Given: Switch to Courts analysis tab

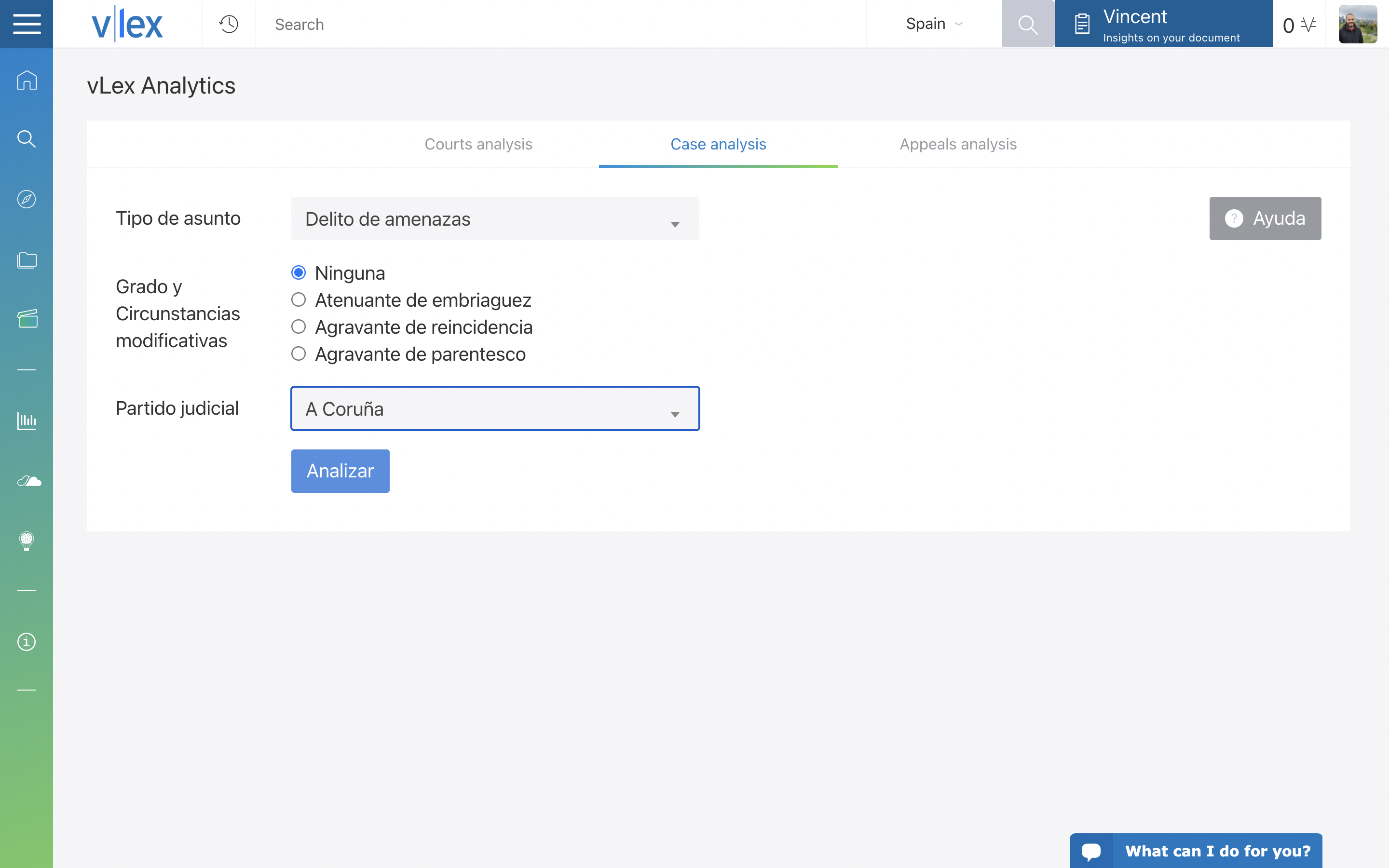Looking at the screenshot, I should [478, 144].
